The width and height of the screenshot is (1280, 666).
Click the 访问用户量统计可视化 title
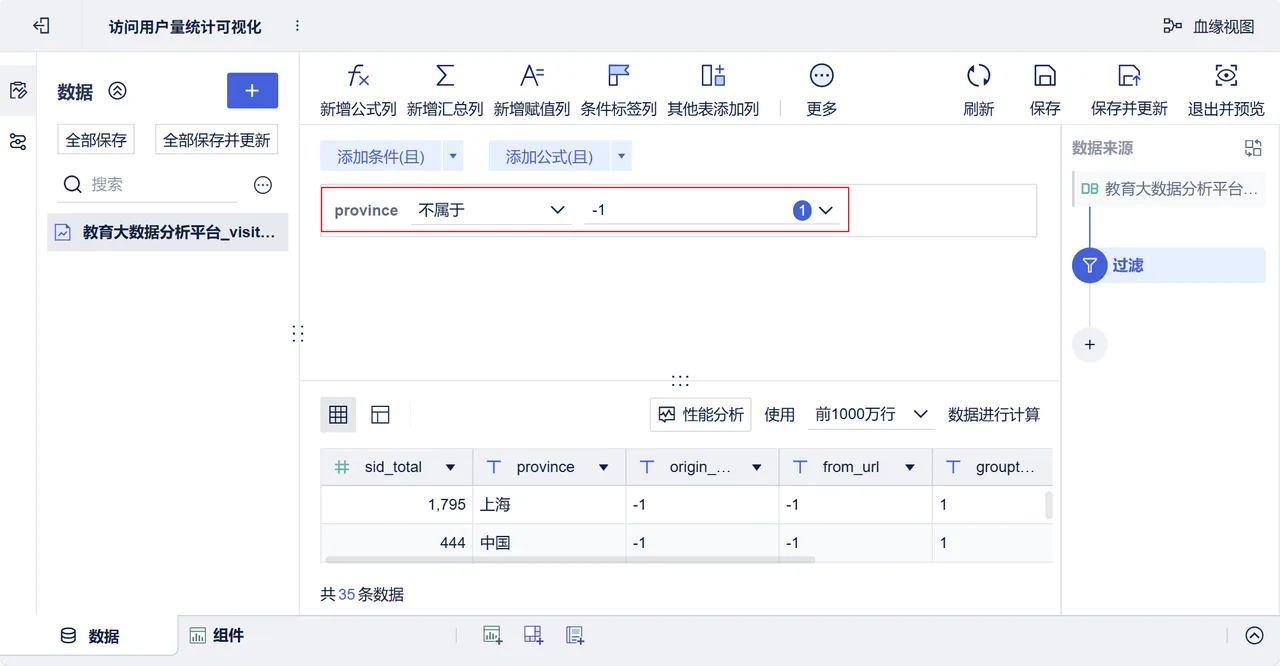pos(185,27)
